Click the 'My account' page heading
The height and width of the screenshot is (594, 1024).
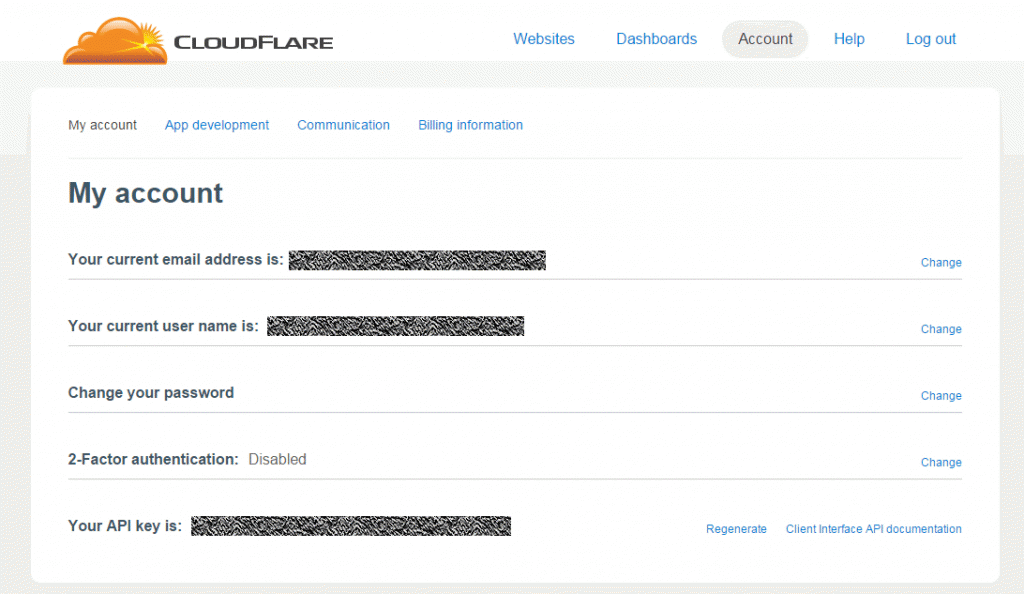pyautogui.click(x=145, y=194)
